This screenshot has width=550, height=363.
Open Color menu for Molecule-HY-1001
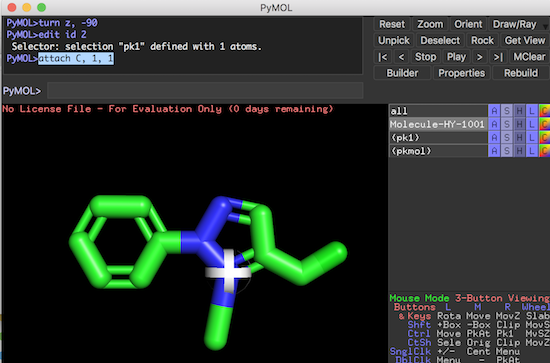544,124
